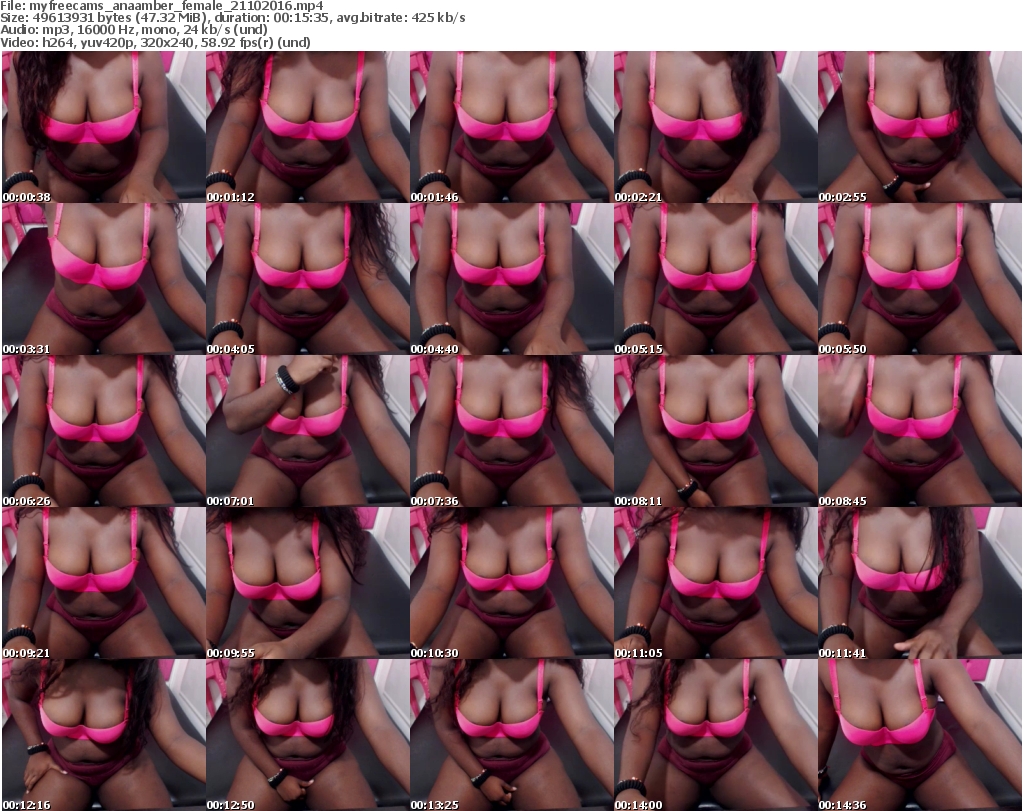Select the thumbnail timestamped 00:00:38
This screenshot has width=1024, height=811.
coord(104,127)
